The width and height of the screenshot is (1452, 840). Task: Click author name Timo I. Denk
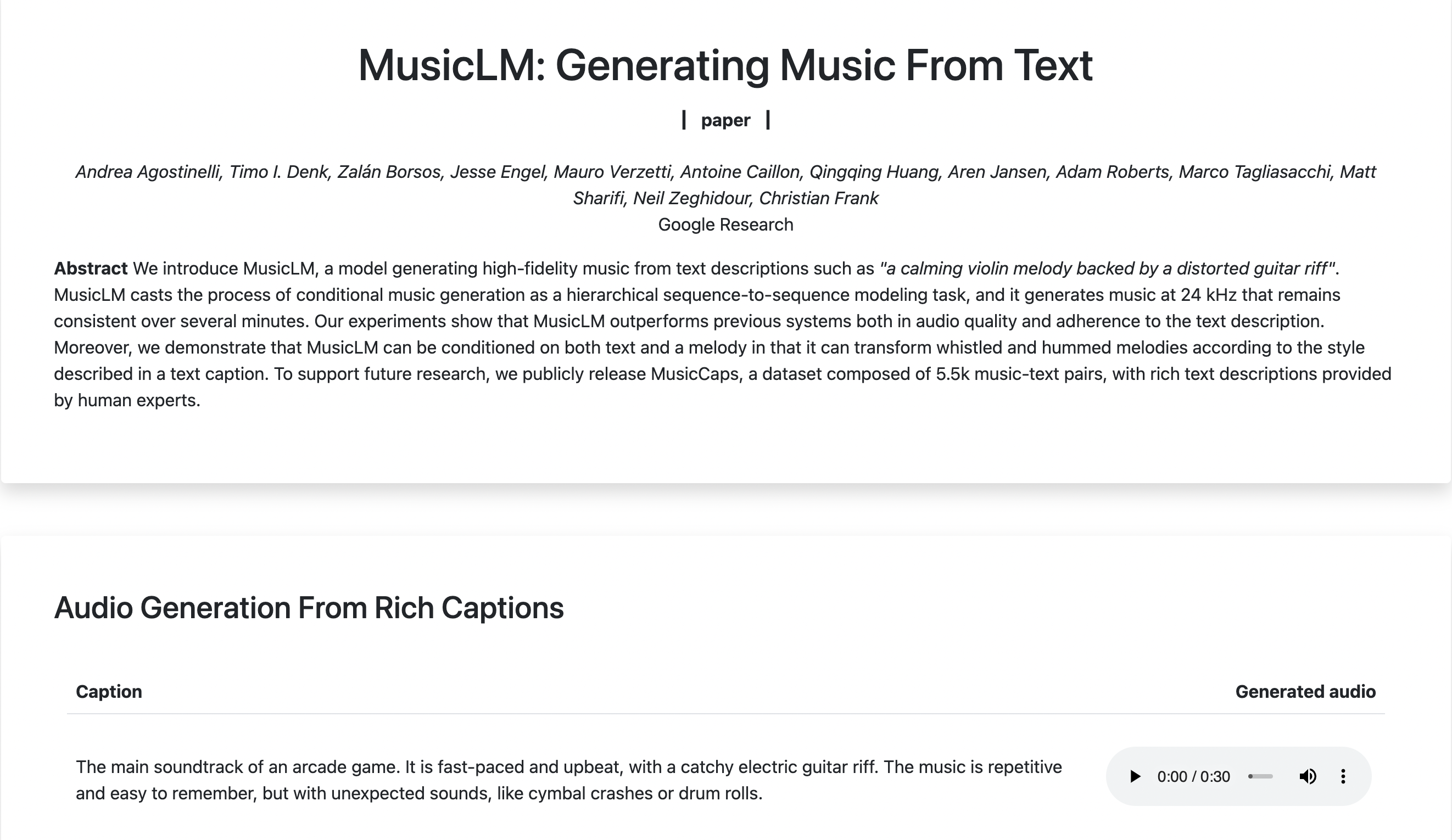tap(278, 172)
